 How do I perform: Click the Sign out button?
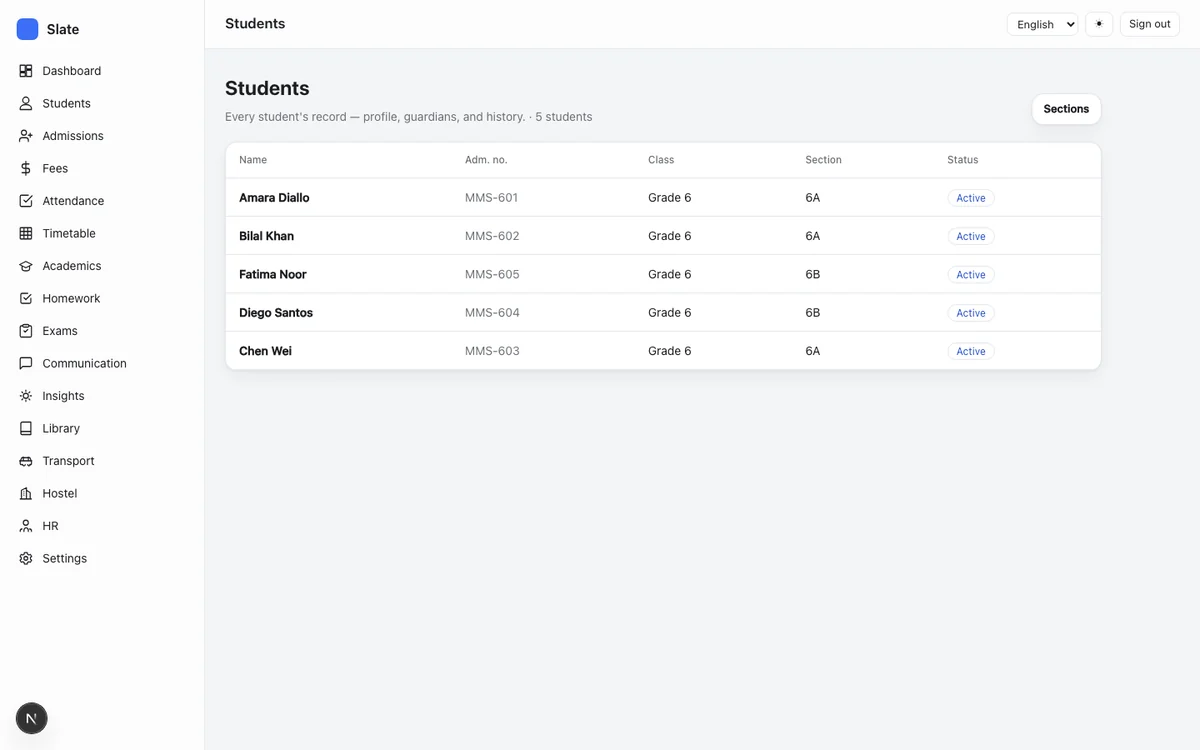click(1150, 24)
